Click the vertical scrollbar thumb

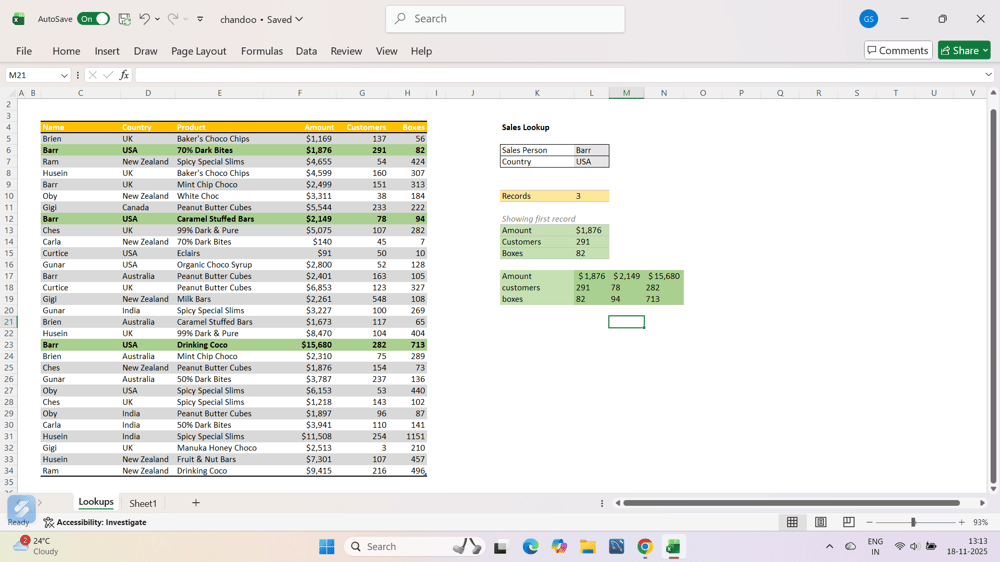pos(993,297)
